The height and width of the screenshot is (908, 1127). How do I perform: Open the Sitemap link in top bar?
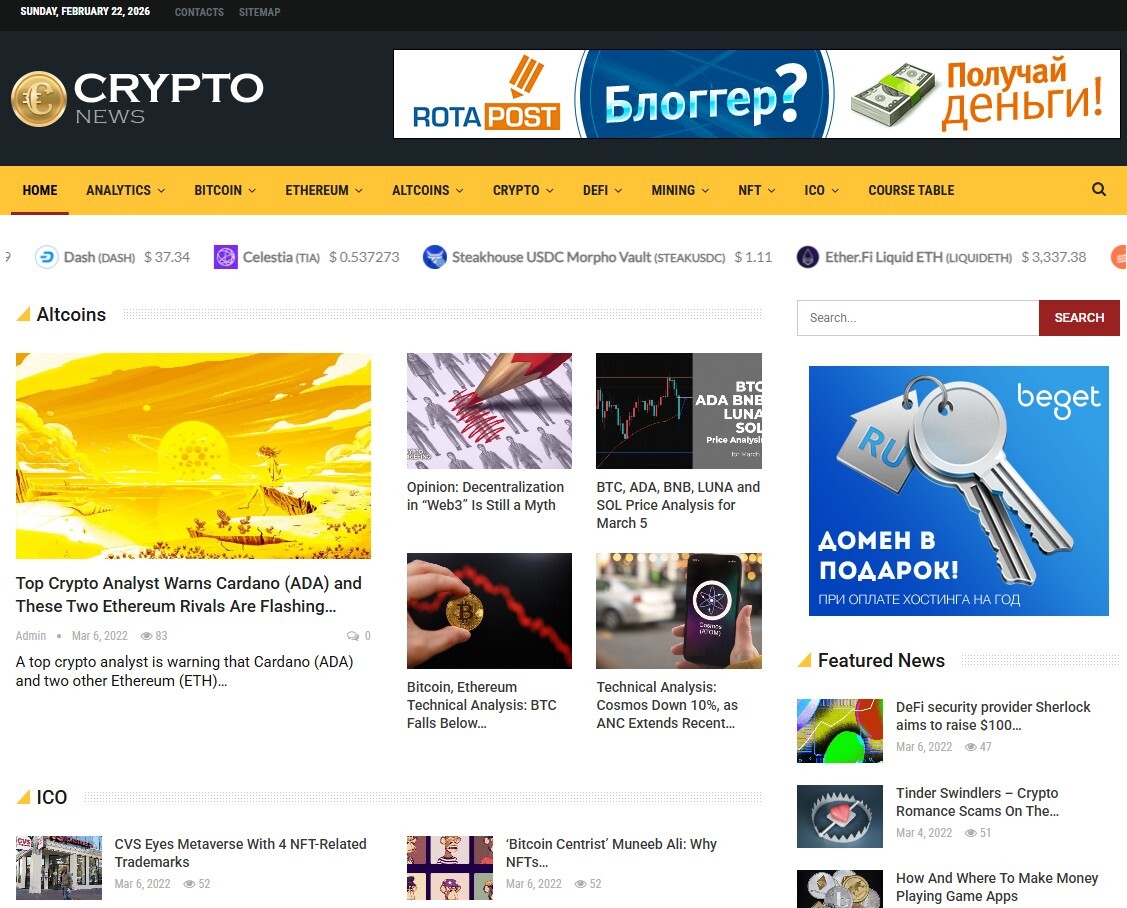pyautogui.click(x=259, y=12)
